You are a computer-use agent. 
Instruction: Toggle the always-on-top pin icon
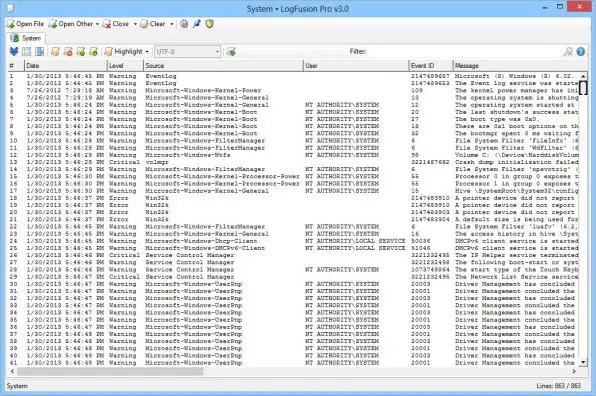point(197,24)
